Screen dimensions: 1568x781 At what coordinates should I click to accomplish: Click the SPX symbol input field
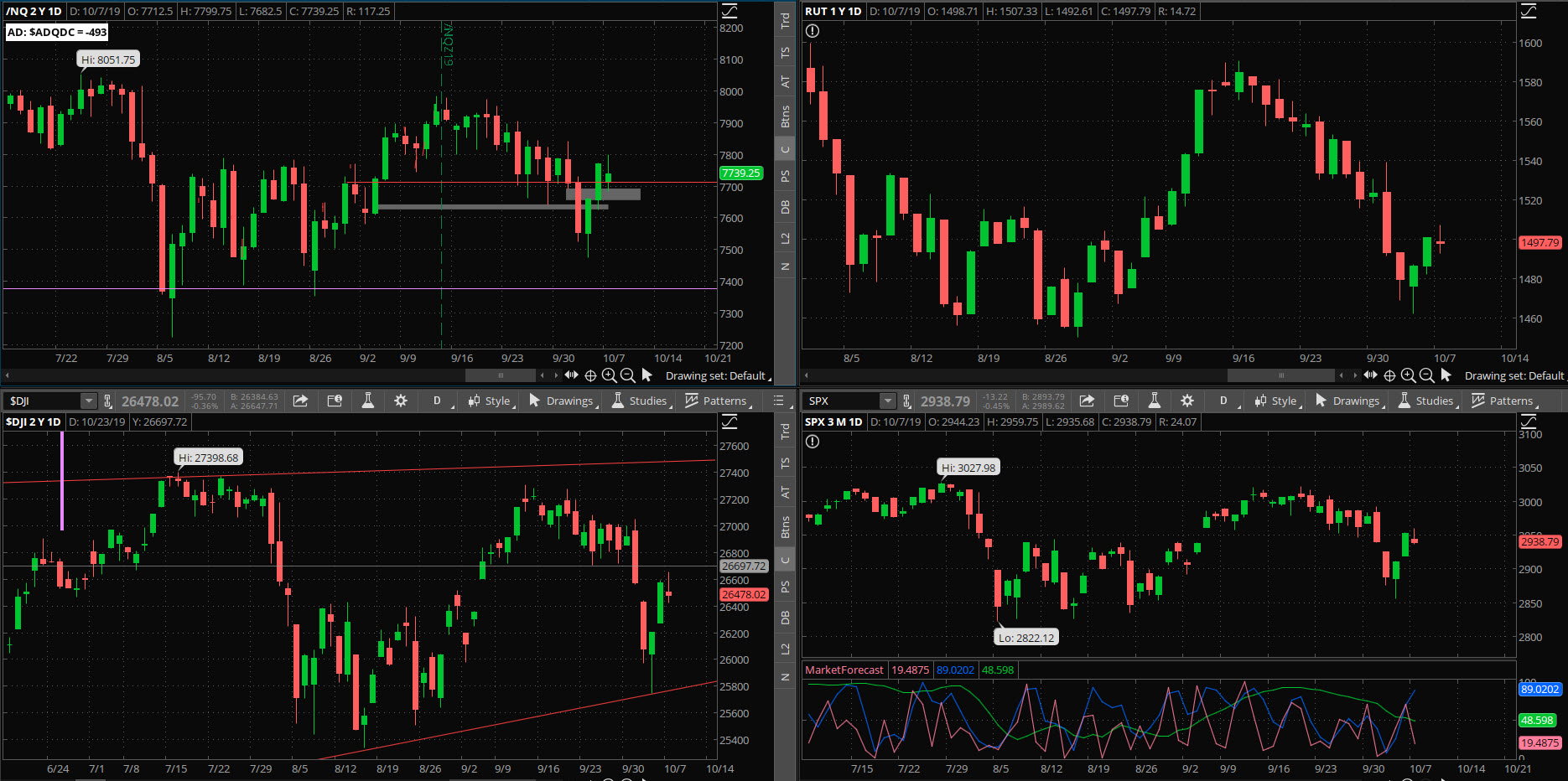coord(842,401)
